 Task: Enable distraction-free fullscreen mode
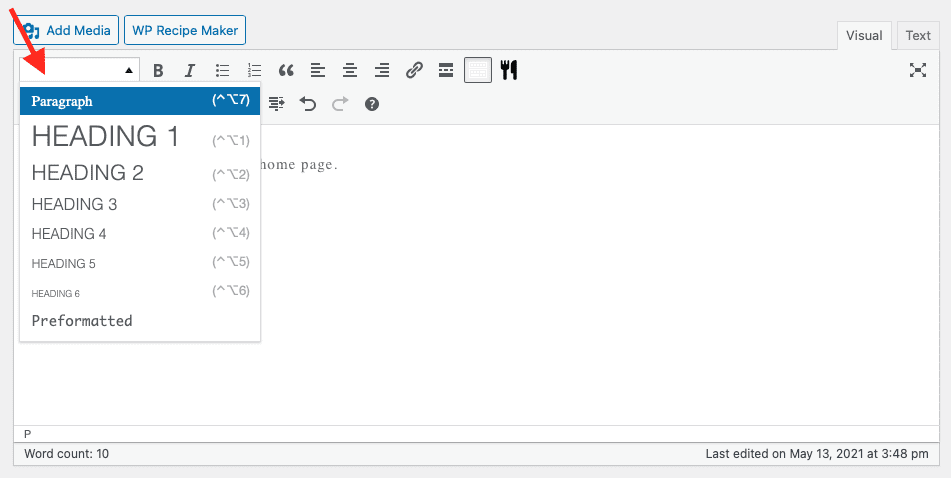(918, 70)
